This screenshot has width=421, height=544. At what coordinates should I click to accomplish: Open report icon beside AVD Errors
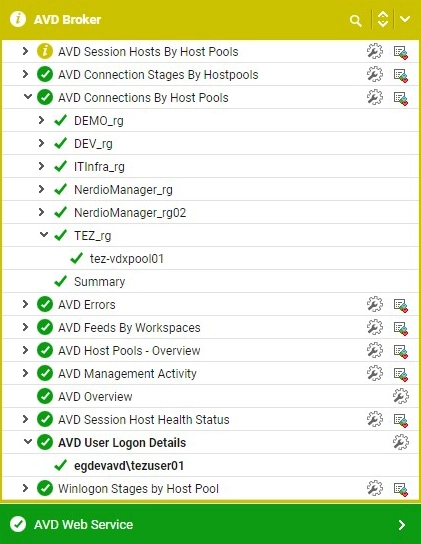401,305
